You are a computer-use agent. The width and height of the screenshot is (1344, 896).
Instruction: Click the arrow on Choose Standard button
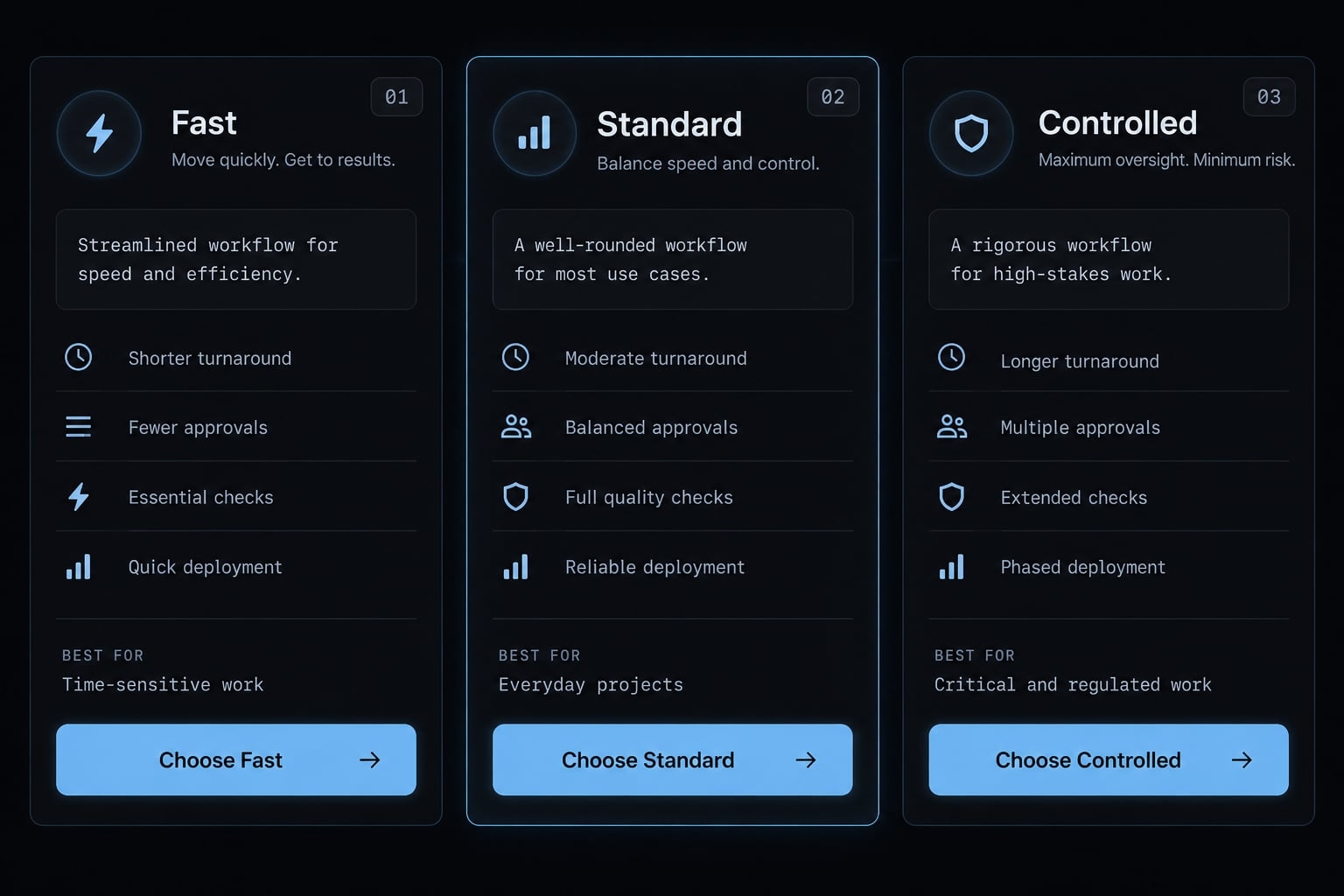(806, 760)
